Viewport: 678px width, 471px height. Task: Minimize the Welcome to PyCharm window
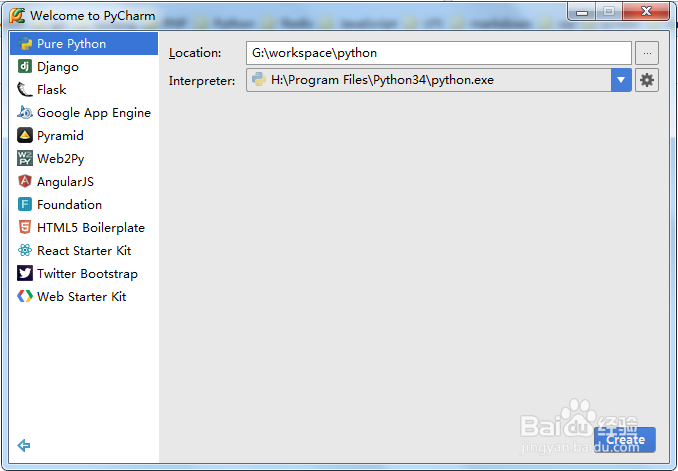click(582, 12)
